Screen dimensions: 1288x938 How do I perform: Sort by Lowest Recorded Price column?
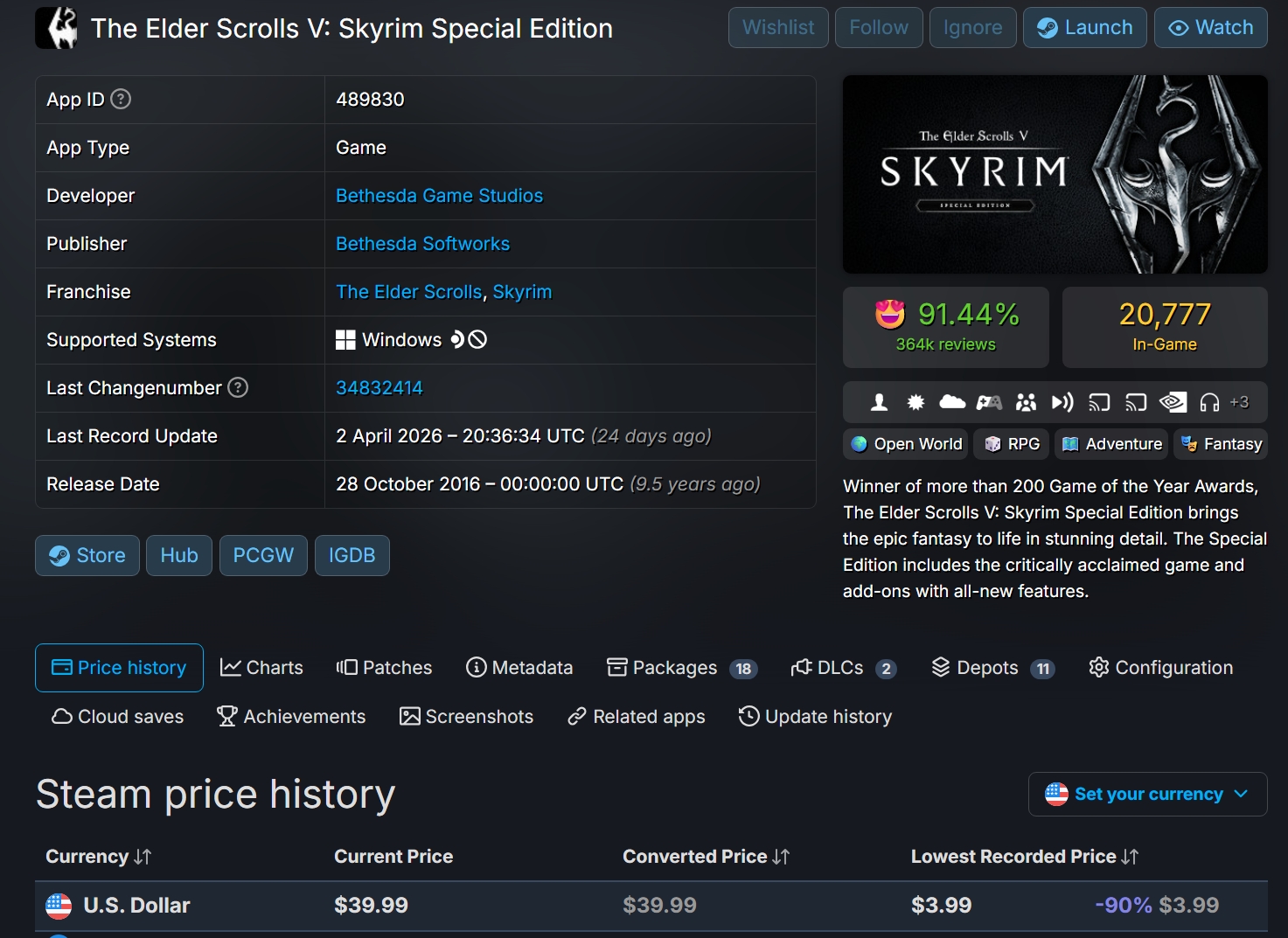[1025, 857]
